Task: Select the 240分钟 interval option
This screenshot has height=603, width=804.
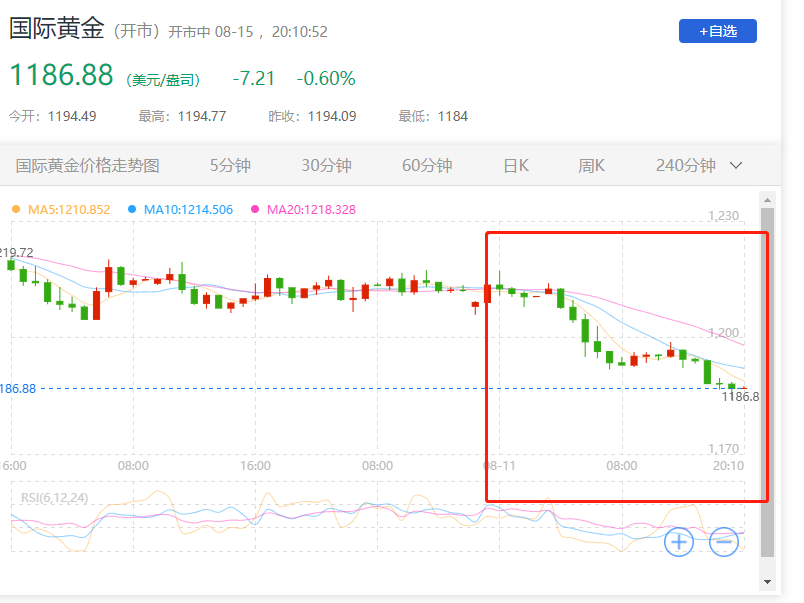Action: (686, 166)
